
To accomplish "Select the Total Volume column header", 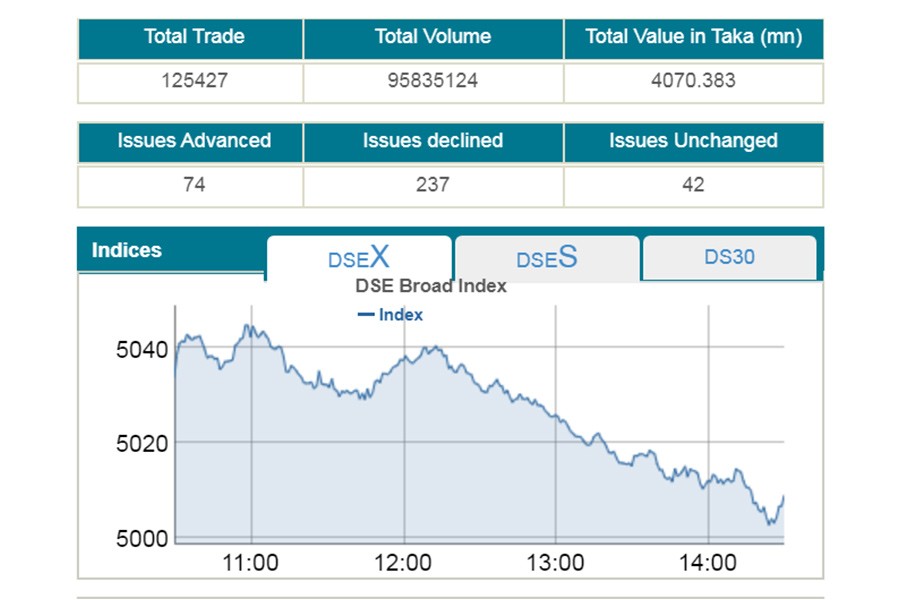I will 433,37.
